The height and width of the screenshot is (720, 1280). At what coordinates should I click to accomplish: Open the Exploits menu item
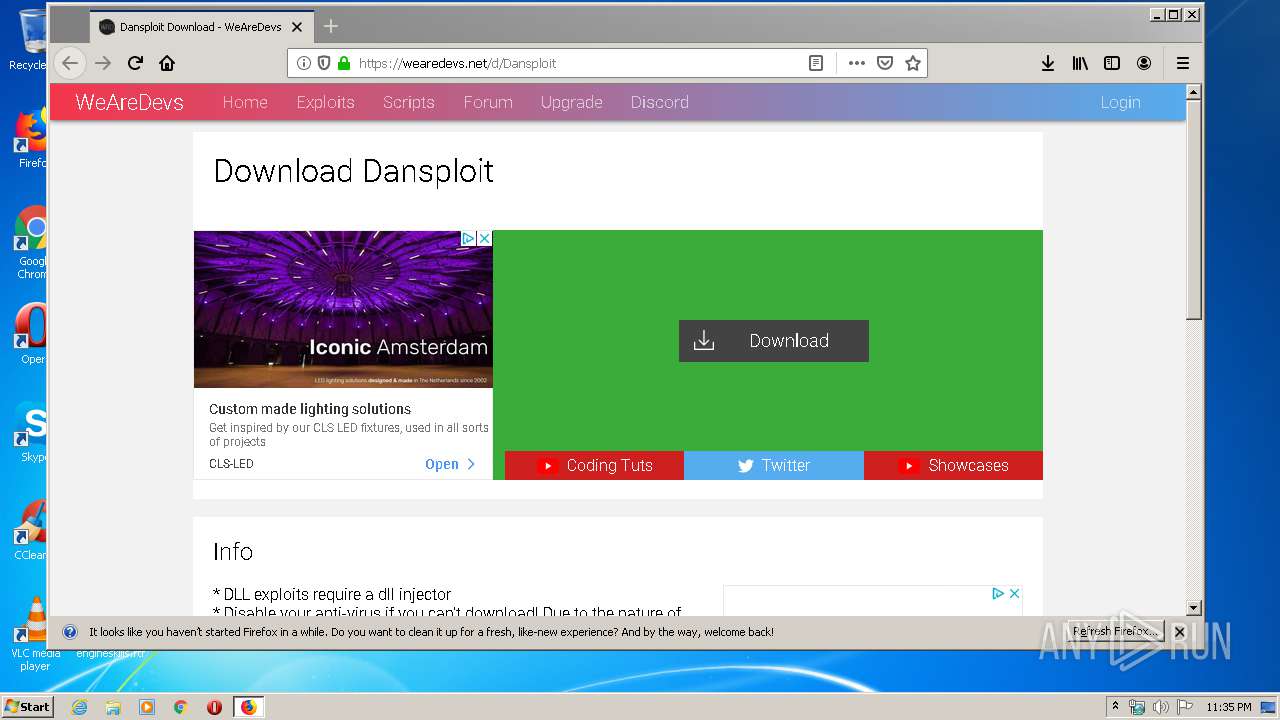tap(325, 102)
